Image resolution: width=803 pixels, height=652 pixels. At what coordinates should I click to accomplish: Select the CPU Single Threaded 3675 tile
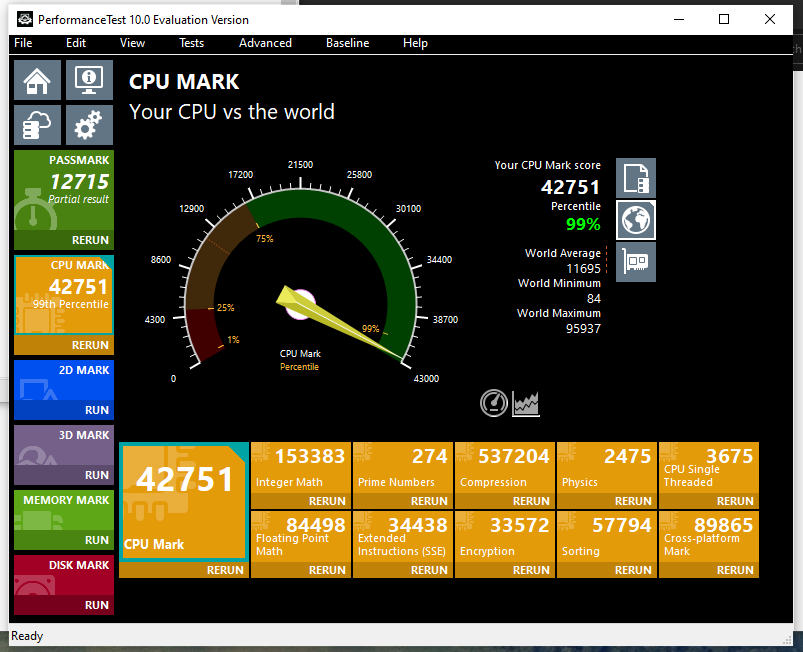[709, 469]
